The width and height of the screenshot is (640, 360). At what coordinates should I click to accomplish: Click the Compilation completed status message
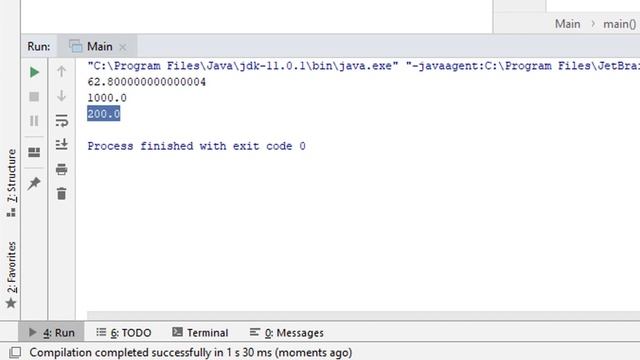pyautogui.click(x=191, y=352)
